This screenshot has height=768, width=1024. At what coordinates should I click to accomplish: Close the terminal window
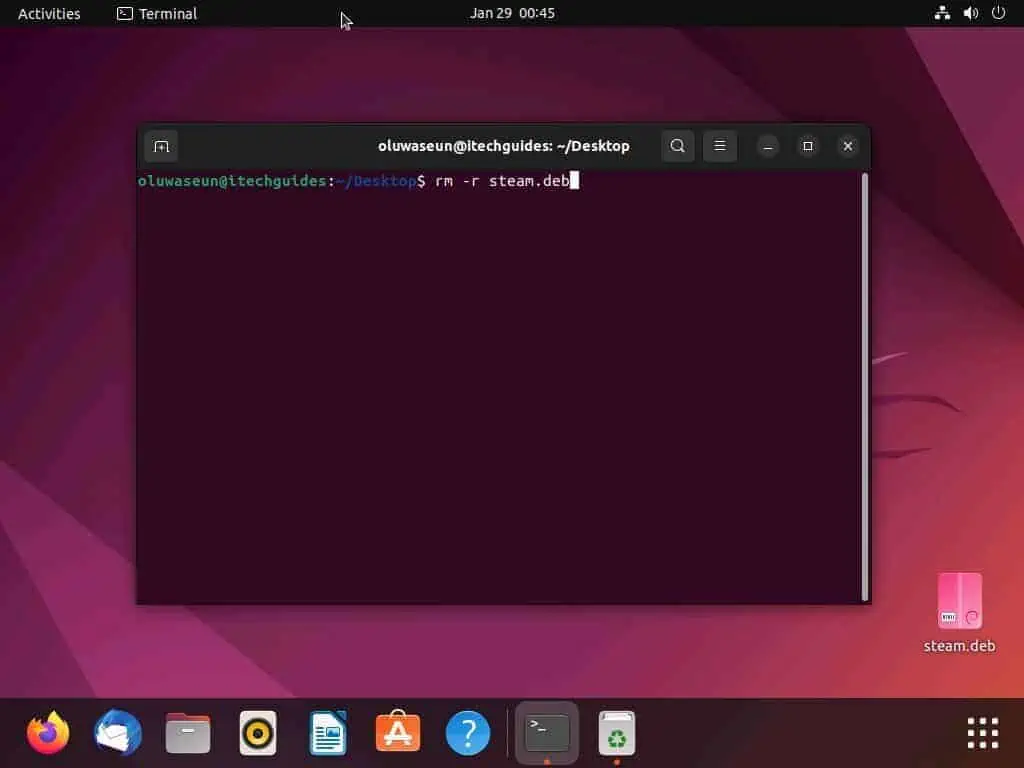pyautogui.click(x=848, y=146)
